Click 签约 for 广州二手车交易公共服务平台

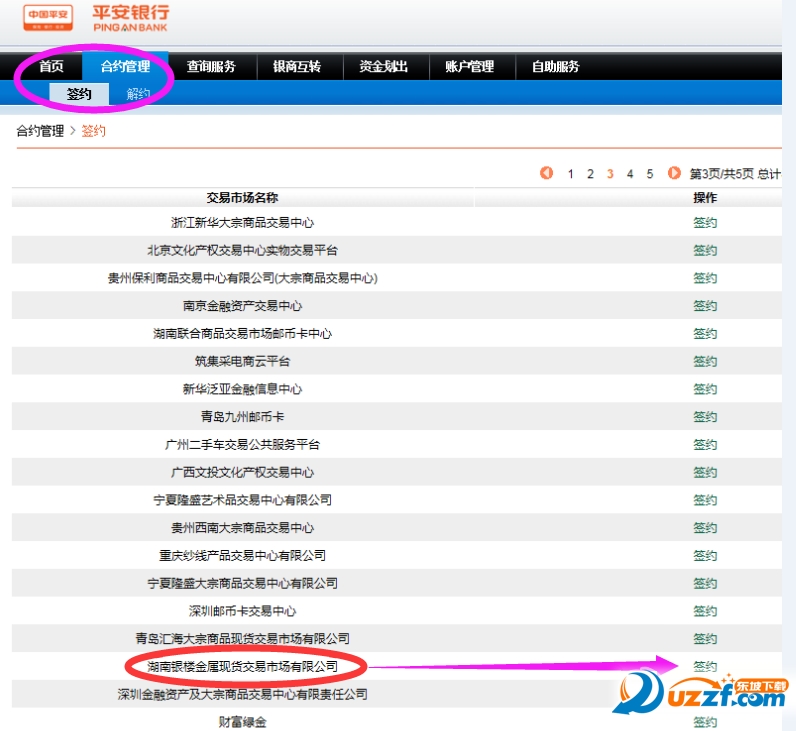pos(705,445)
